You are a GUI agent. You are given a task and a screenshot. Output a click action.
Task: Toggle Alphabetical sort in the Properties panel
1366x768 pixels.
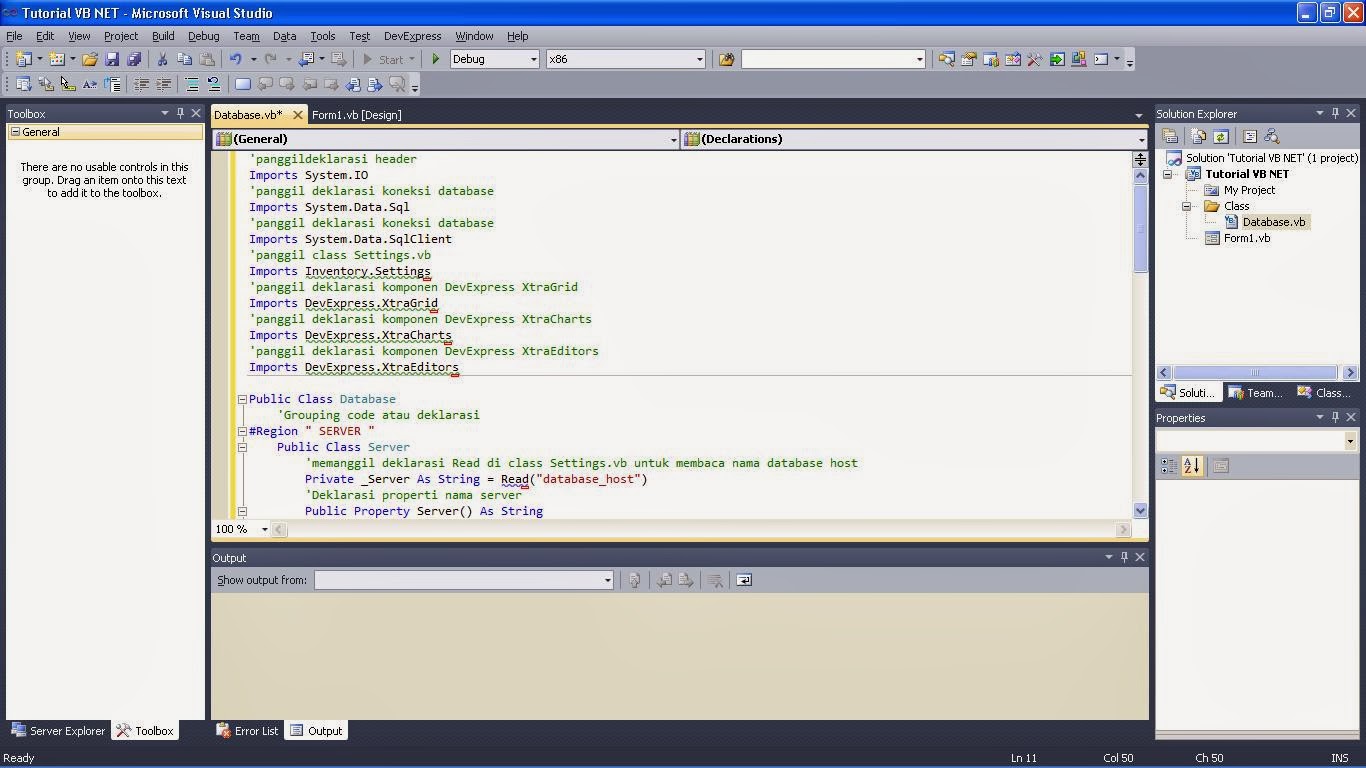(x=1191, y=466)
